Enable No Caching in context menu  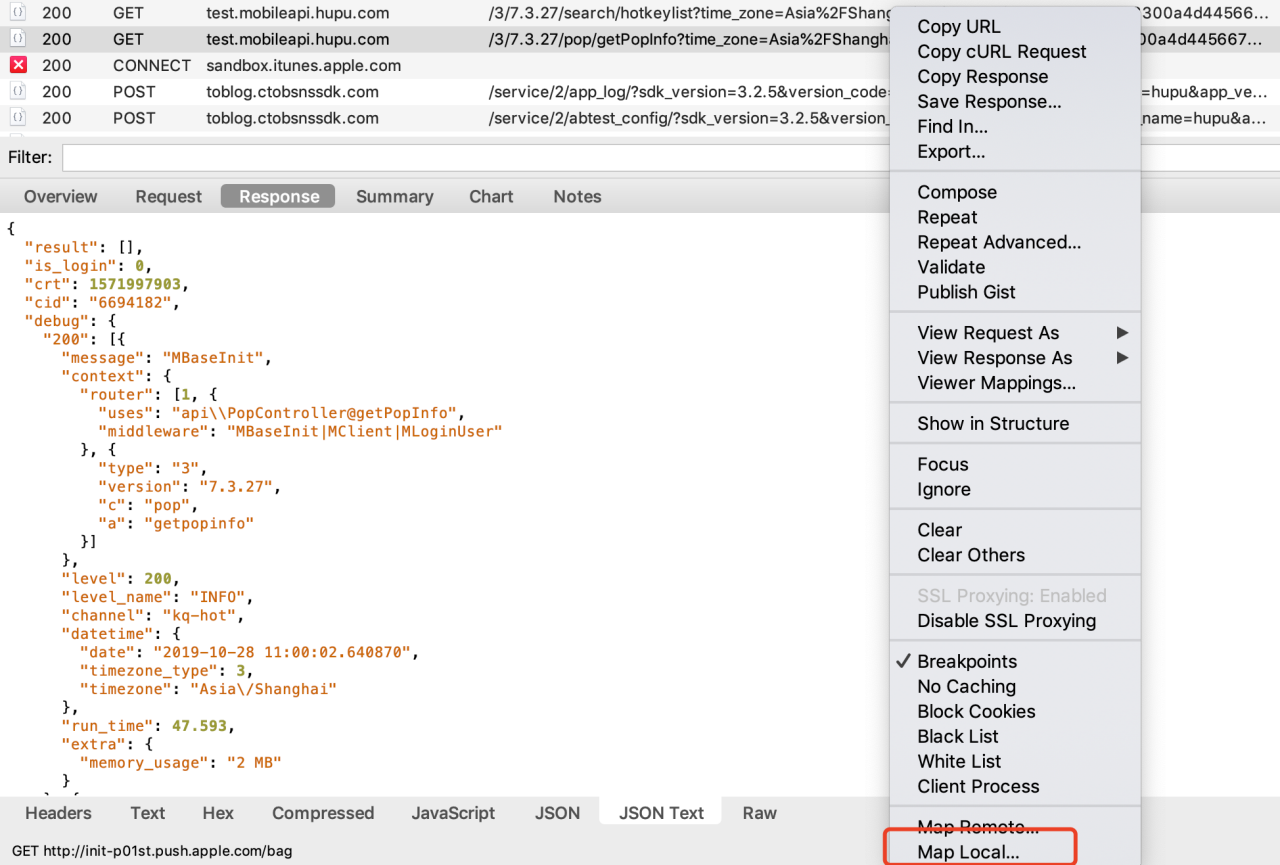coord(966,686)
